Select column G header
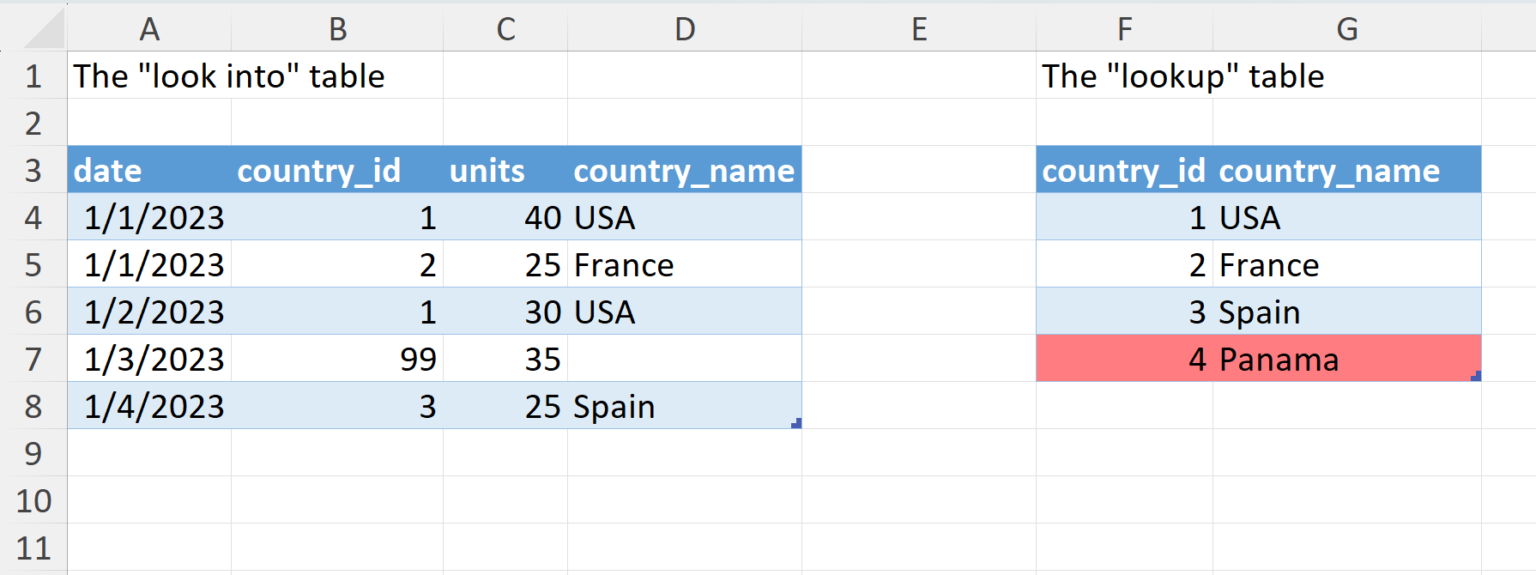This screenshot has width=1536, height=575. [x=1346, y=30]
